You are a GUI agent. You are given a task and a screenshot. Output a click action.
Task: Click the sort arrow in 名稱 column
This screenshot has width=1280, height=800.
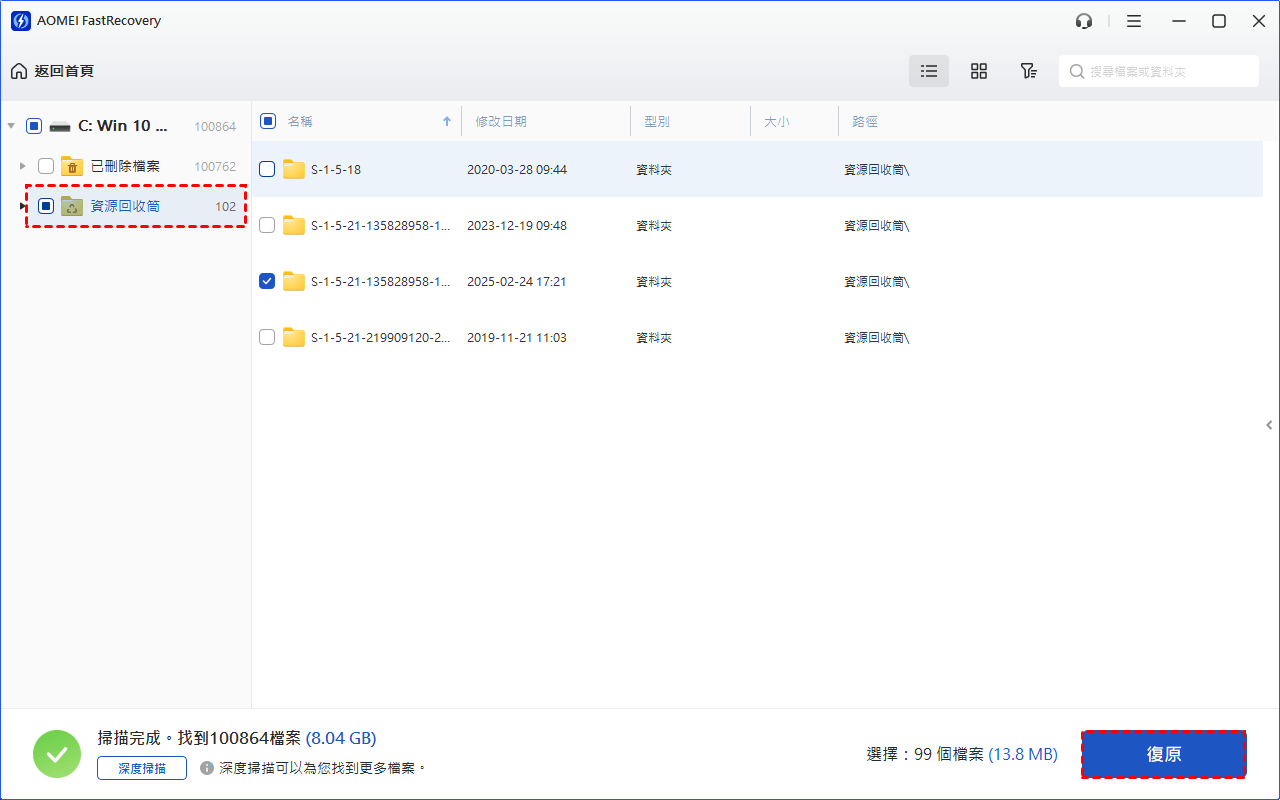click(x=447, y=121)
